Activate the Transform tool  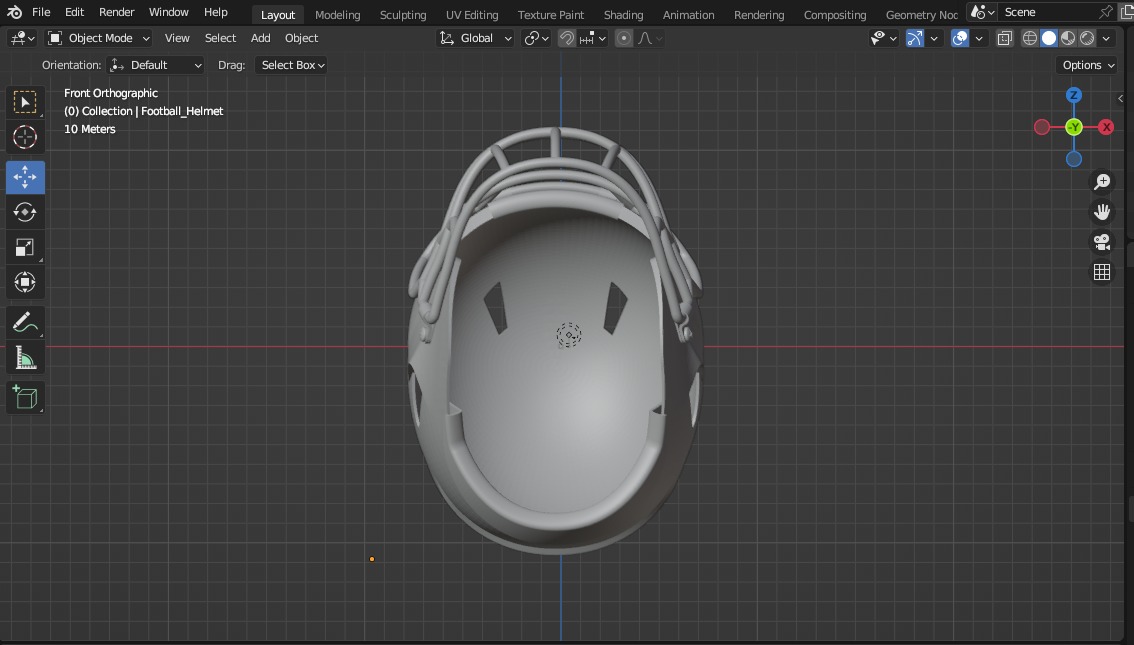25,282
